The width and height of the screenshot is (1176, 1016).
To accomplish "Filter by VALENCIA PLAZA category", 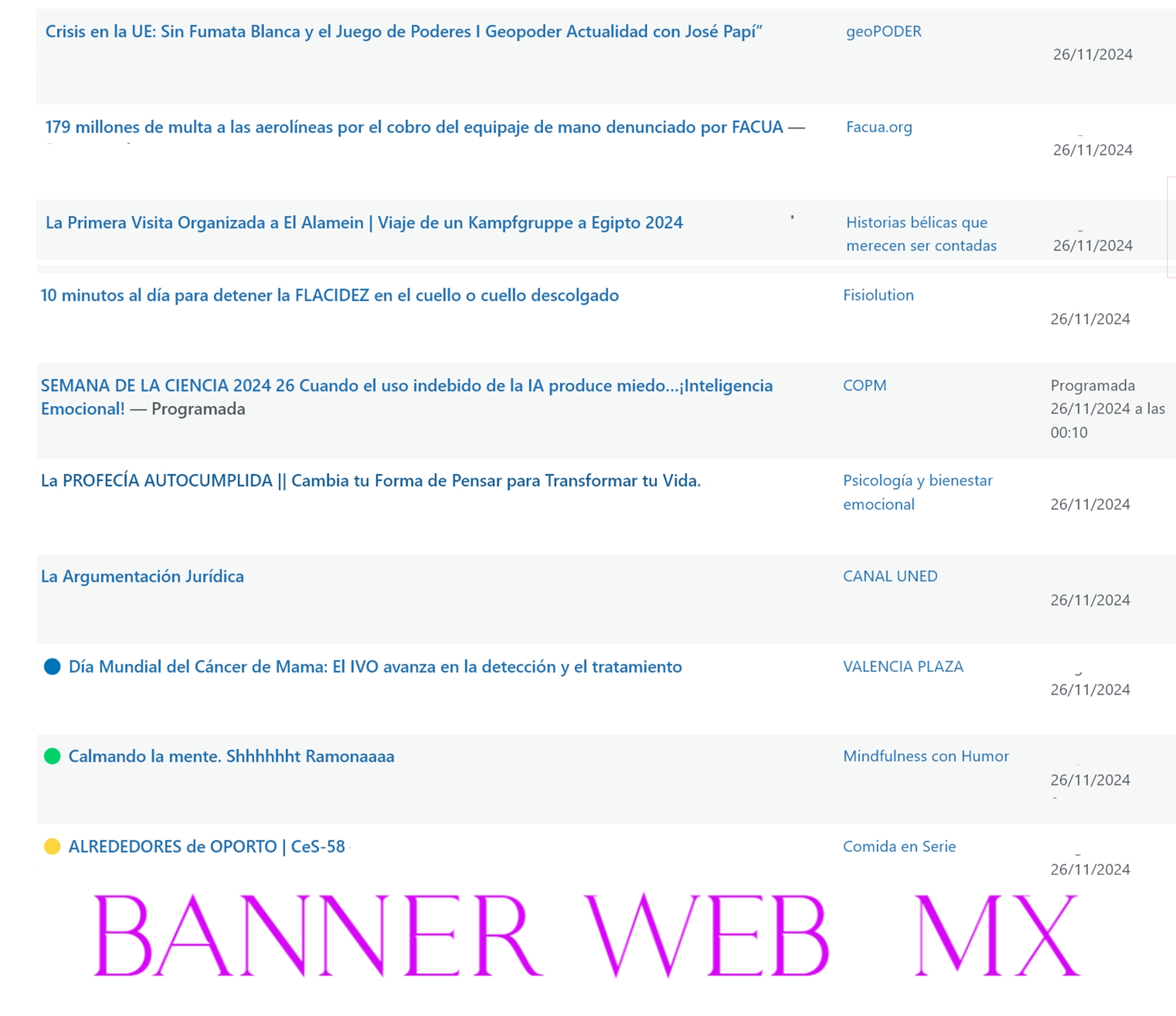I will (902, 667).
